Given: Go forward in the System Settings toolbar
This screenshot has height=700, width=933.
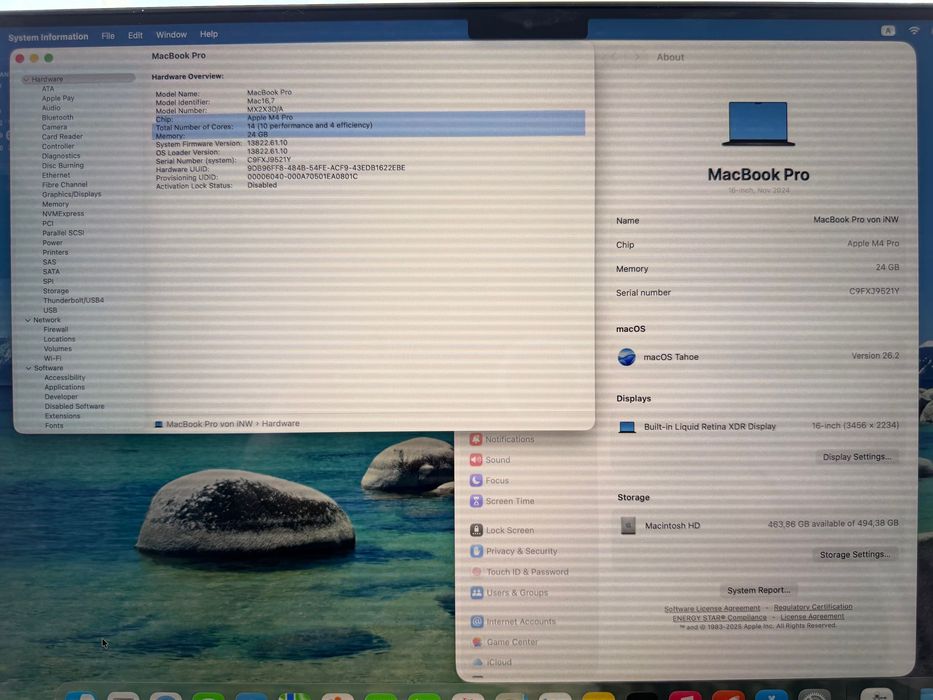Looking at the screenshot, I should [x=637, y=57].
